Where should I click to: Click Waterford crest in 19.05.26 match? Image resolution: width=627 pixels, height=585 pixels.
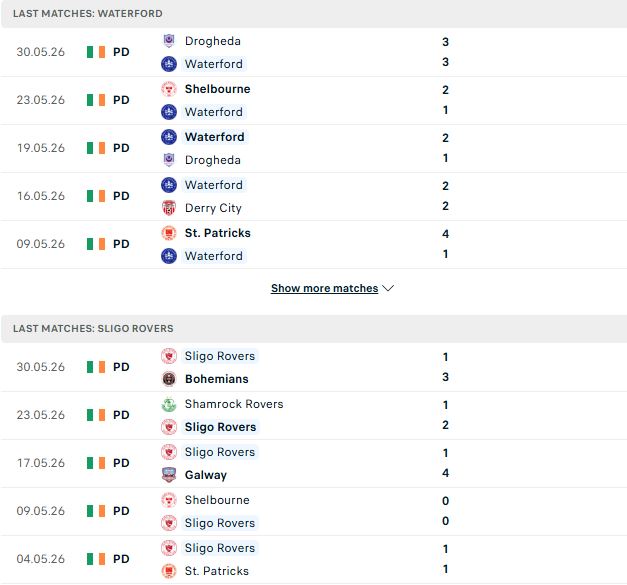169,137
